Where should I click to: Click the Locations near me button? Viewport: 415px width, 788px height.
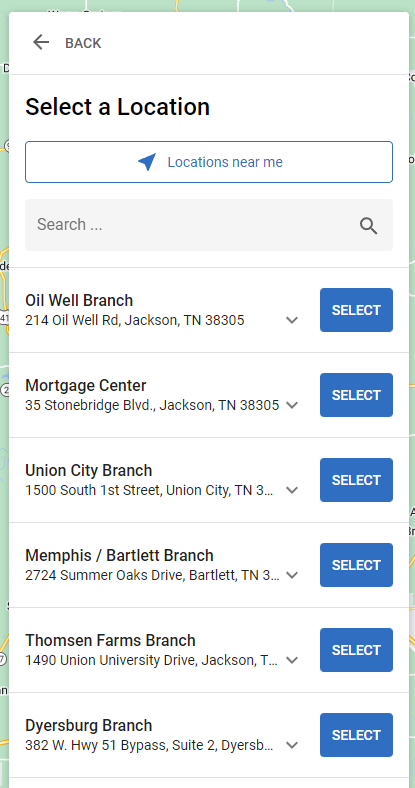pyautogui.click(x=209, y=162)
